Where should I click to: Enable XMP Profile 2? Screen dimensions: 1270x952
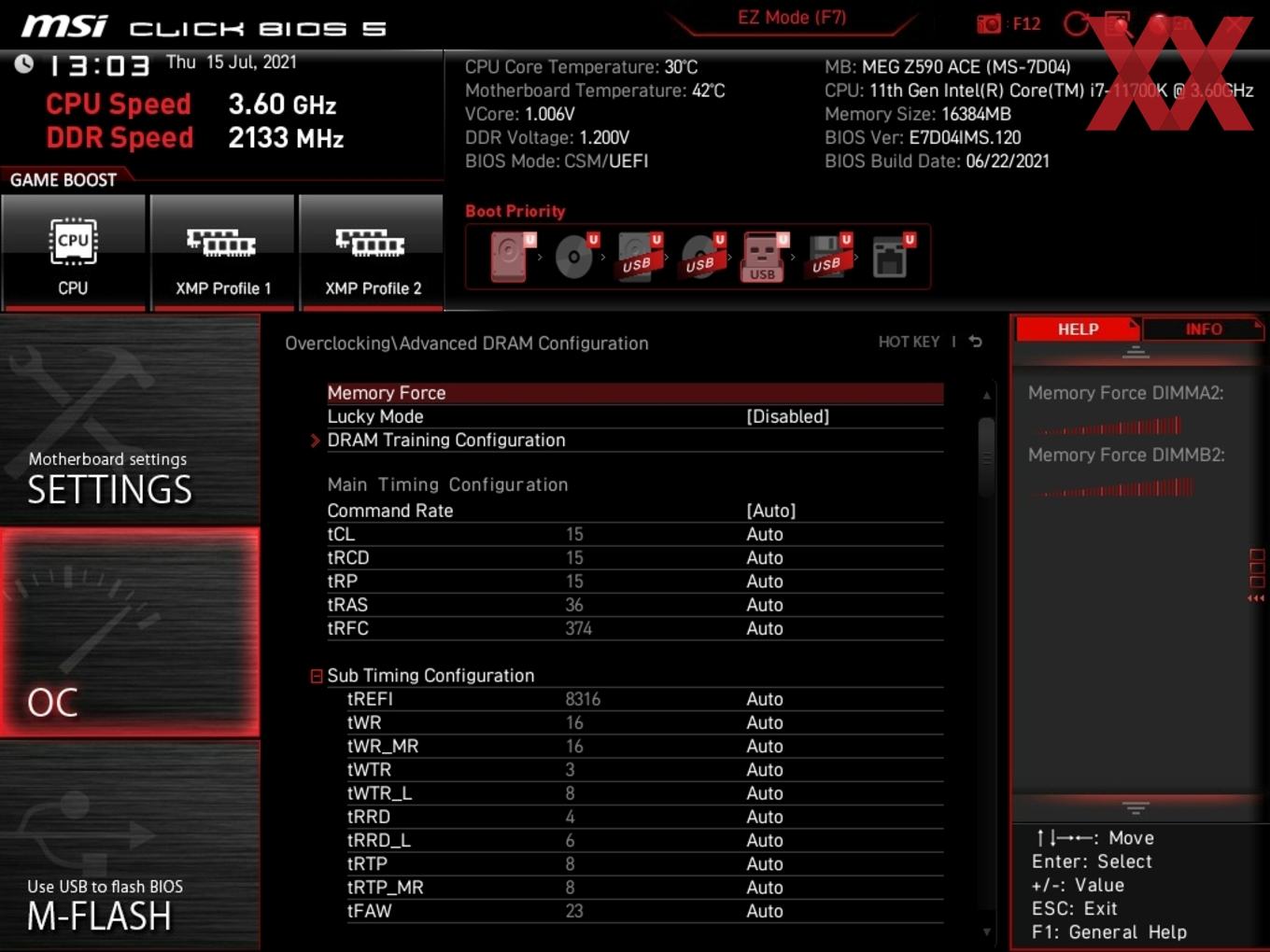(372, 252)
